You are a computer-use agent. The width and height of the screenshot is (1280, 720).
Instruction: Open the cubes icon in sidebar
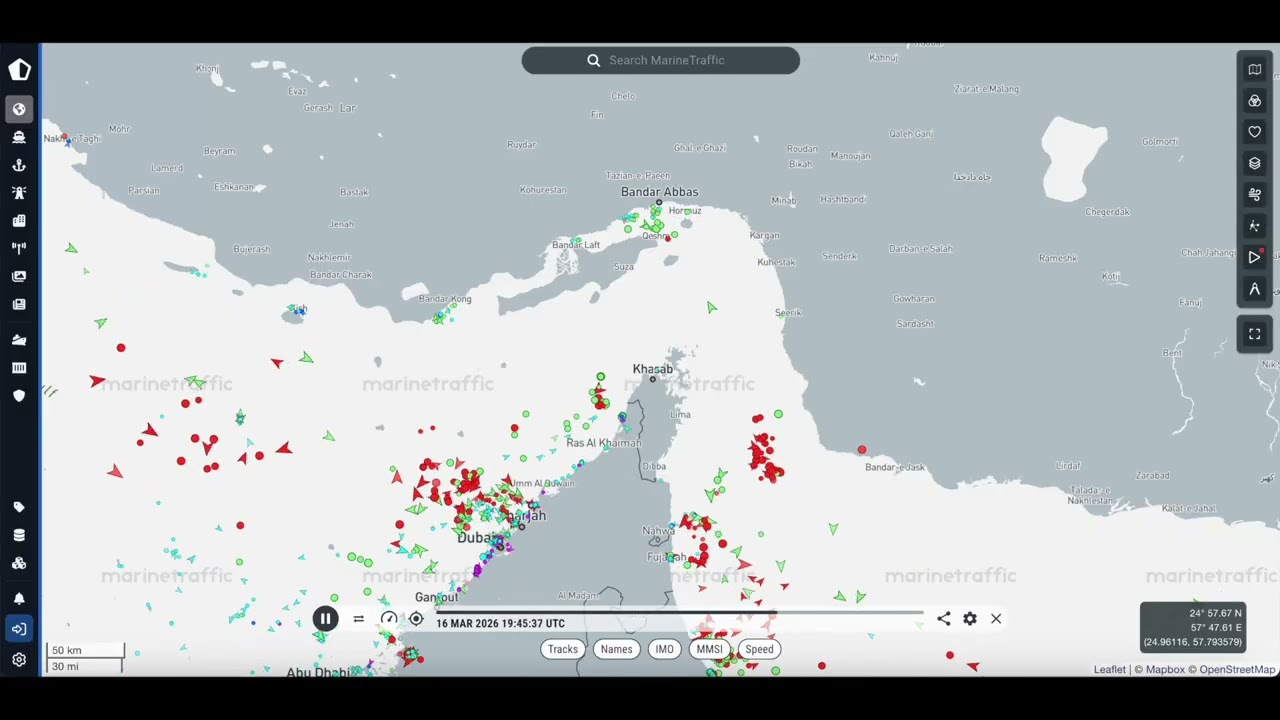point(19,563)
